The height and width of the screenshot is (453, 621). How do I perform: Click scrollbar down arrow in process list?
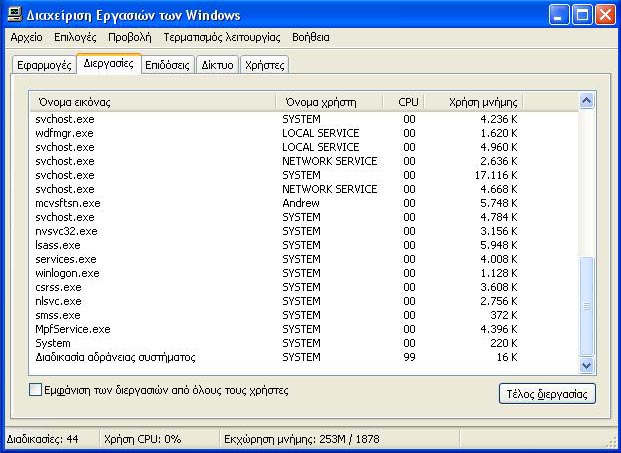(587, 366)
